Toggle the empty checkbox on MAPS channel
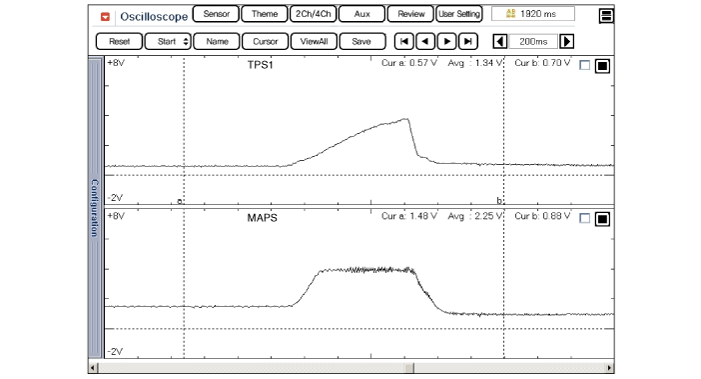Screen dimensions: 701x379 pos(584,218)
